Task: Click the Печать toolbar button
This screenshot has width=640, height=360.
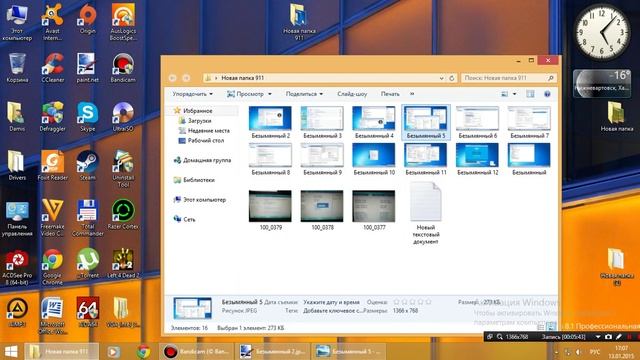Action: (390, 94)
